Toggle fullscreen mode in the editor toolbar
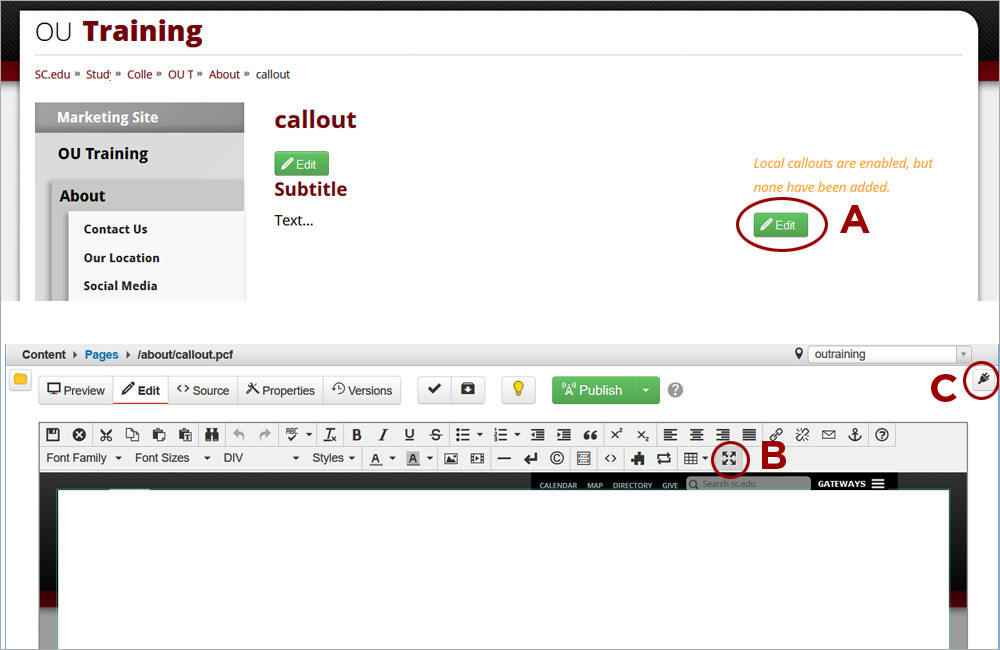The width and height of the screenshot is (1000, 650). (729, 458)
